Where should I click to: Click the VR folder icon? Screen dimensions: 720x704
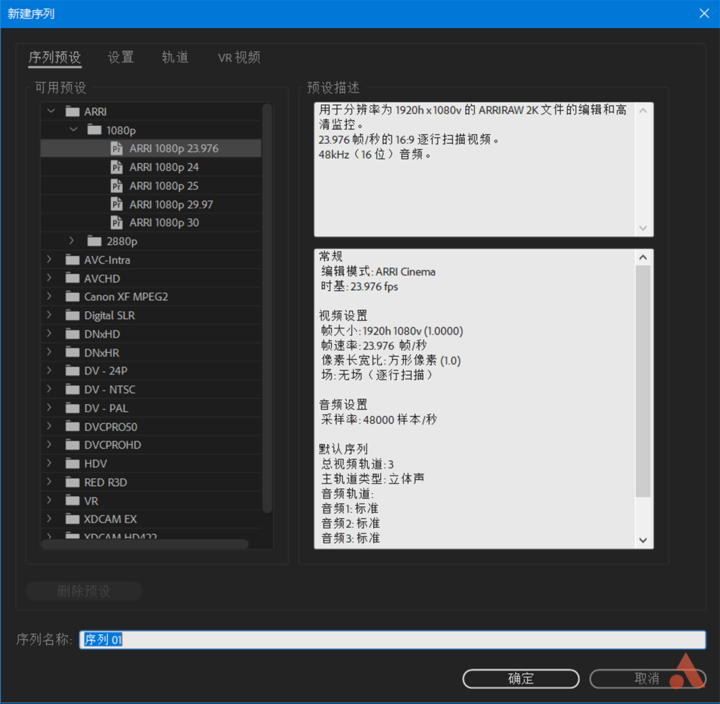click(73, 501)
